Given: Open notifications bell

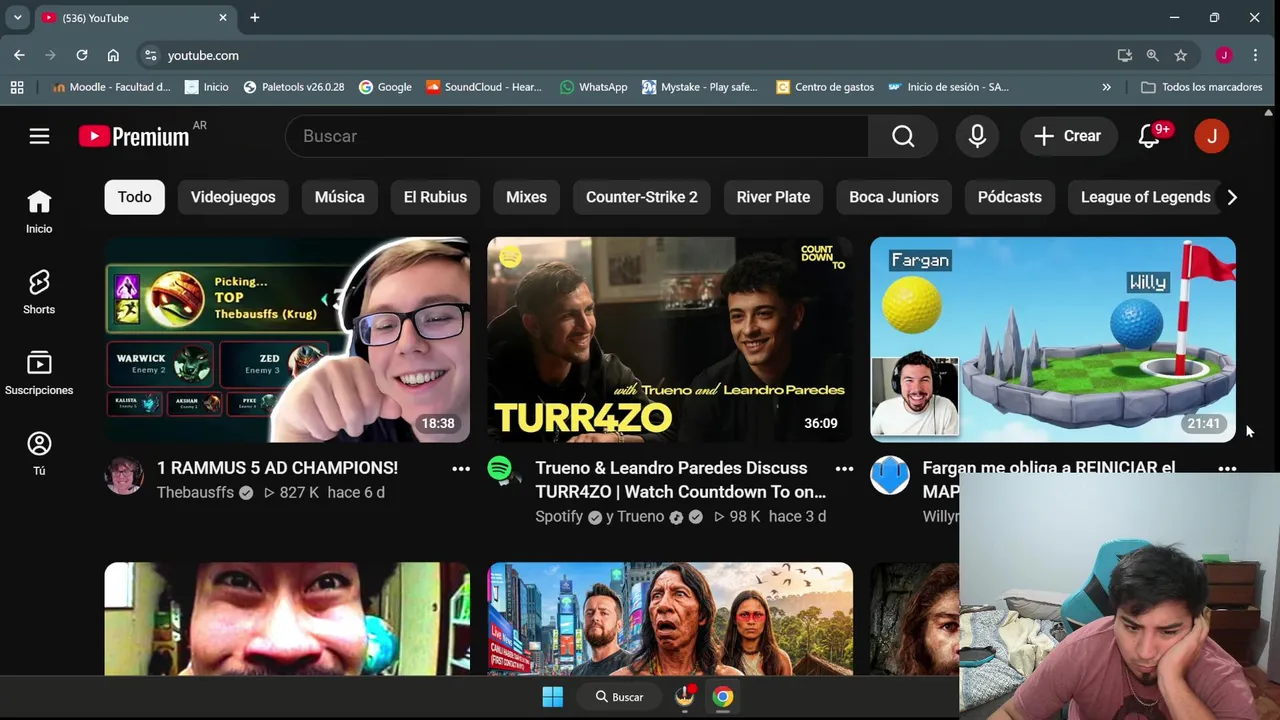Looking at the screenshot, I should coord(1150,136).
